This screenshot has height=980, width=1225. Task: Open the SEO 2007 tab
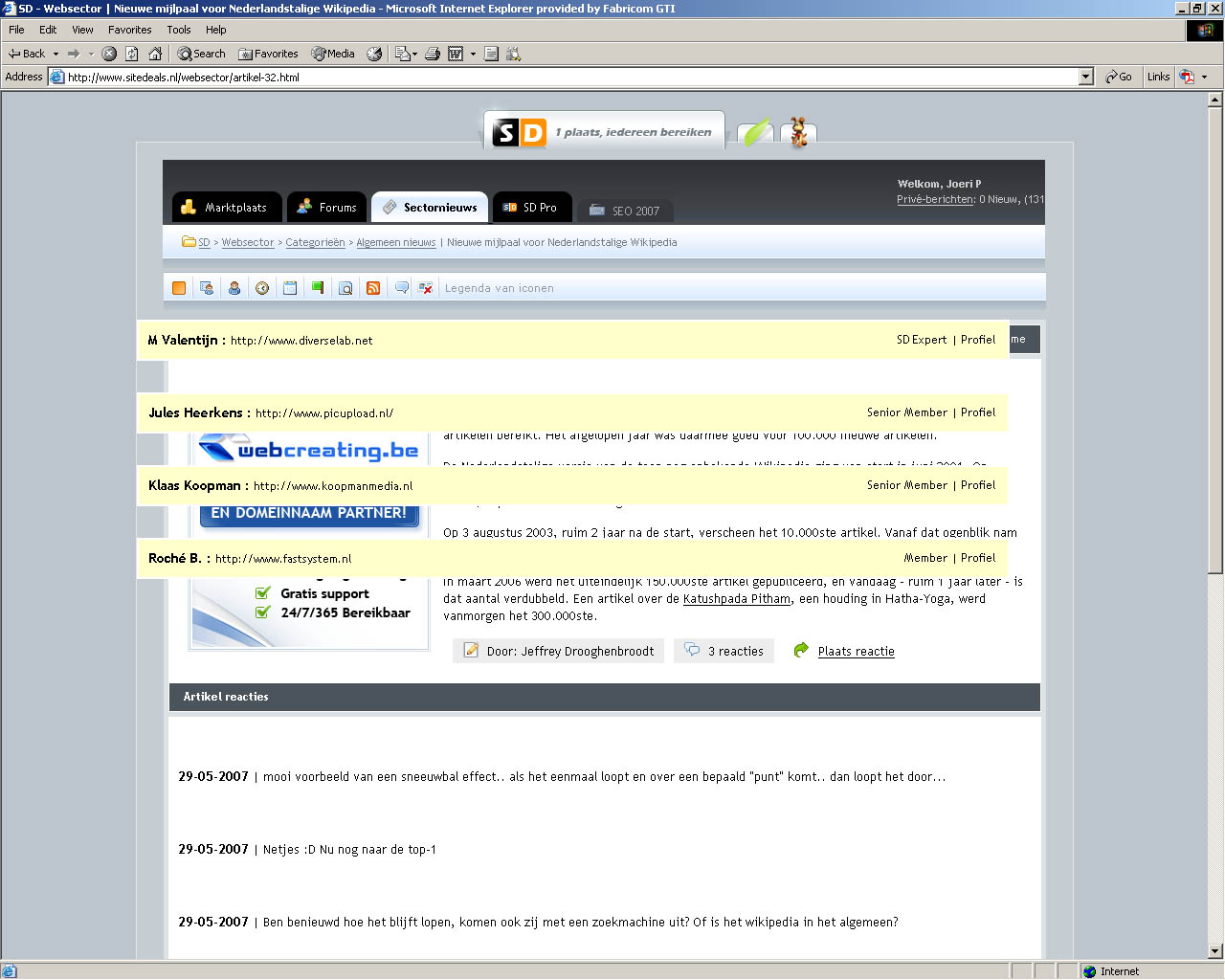(624, 211)
